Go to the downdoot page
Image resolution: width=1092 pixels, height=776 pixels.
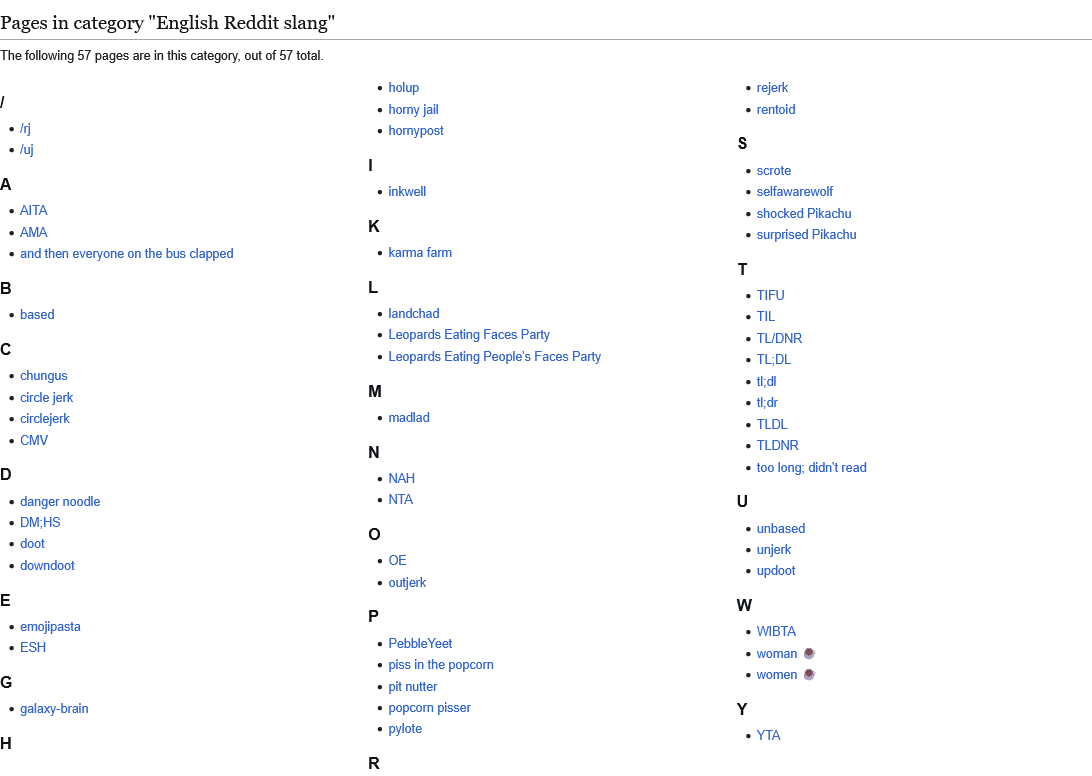point(47,566)
